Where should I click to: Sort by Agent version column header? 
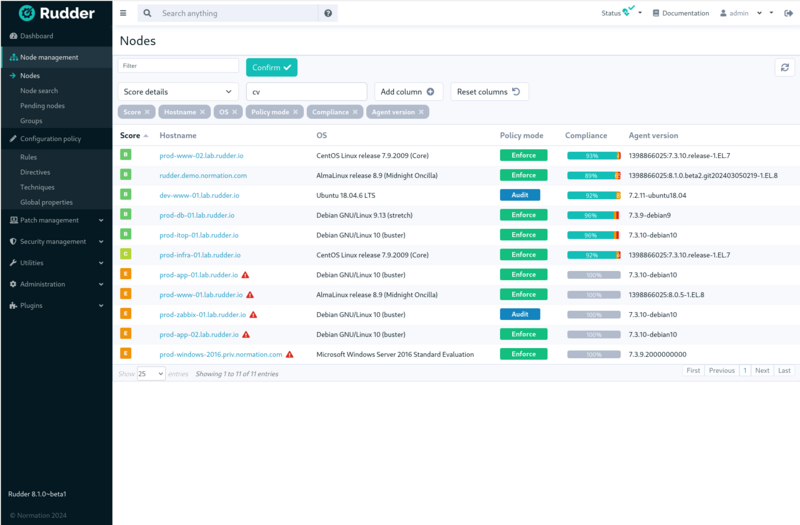tap(653, 136)
